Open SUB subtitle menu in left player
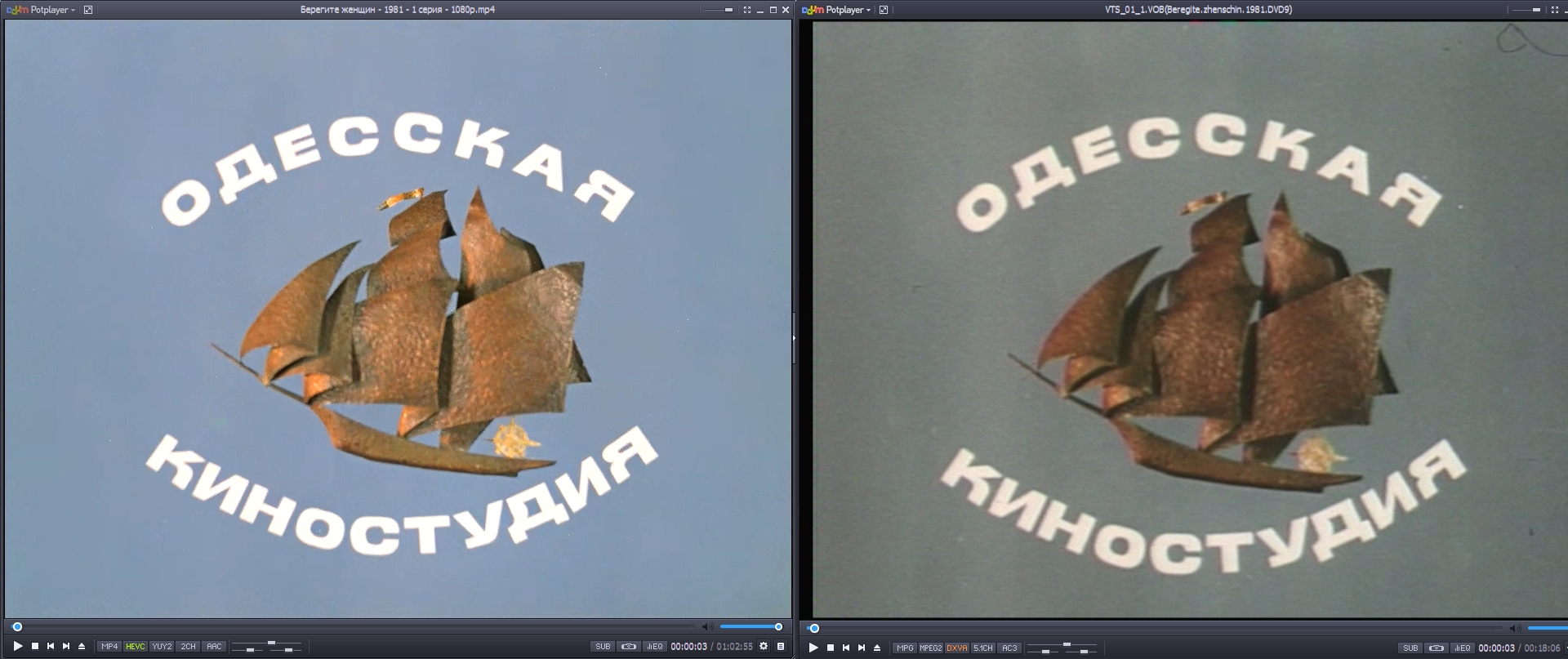Image resolution: width=1568 pixels, height=659 pixels. pos(603,646)
